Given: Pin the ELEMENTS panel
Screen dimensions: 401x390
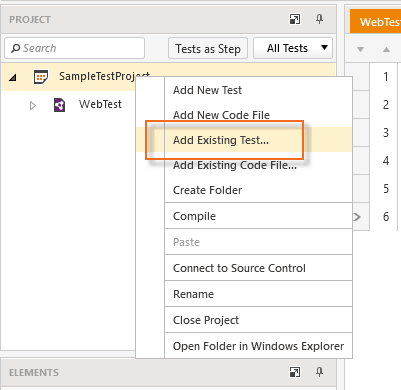Looking at the screenshot, I should point(319,372).
